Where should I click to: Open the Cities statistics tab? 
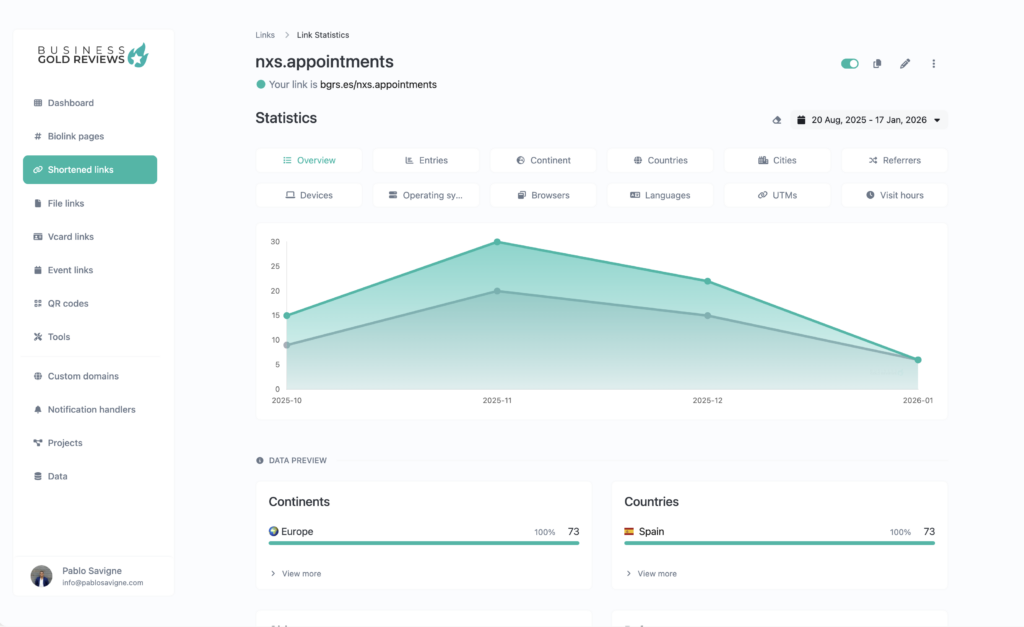(x=777, y=160)
